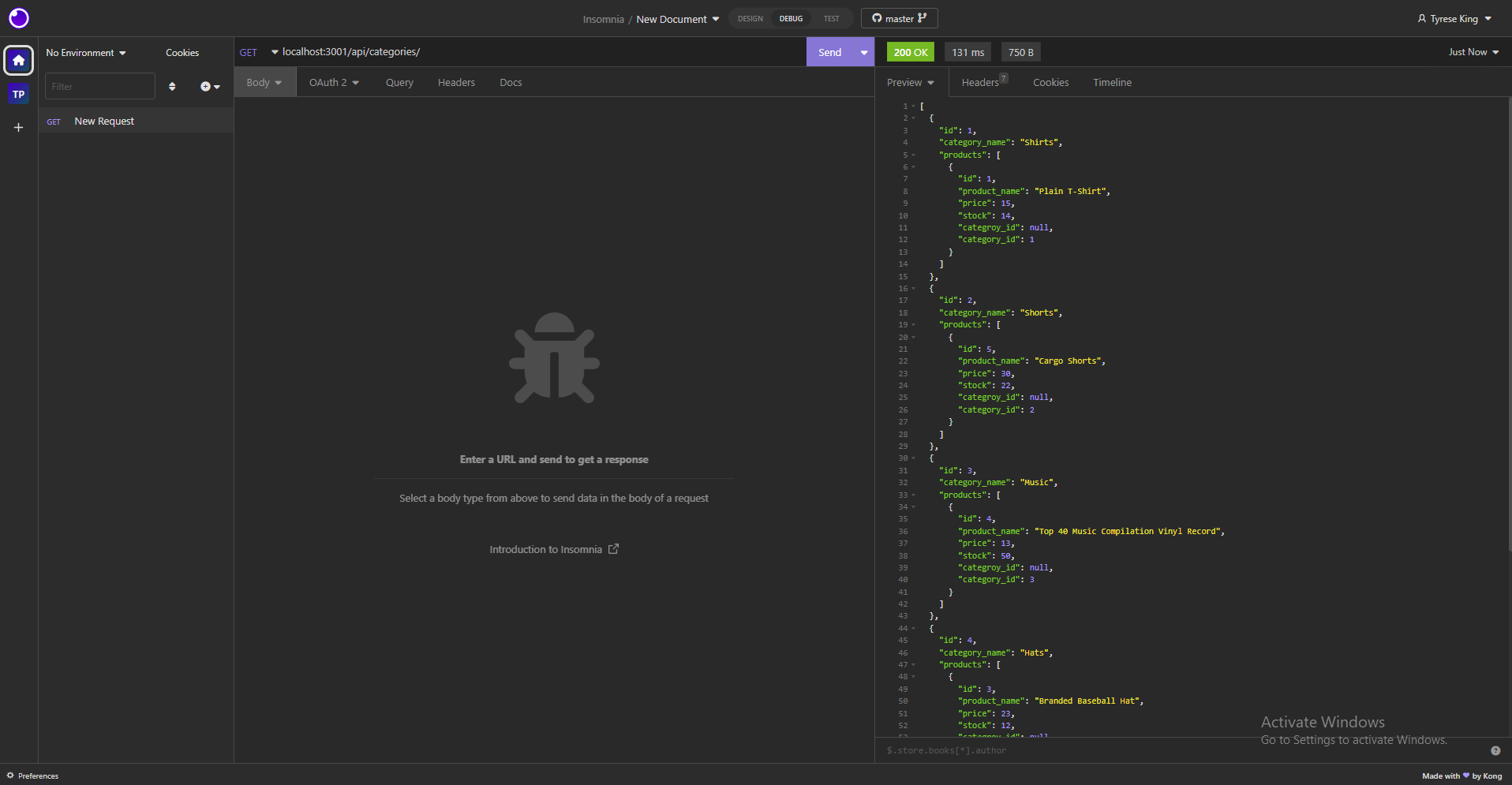Open the response Headers tab

tap(984, 82)
